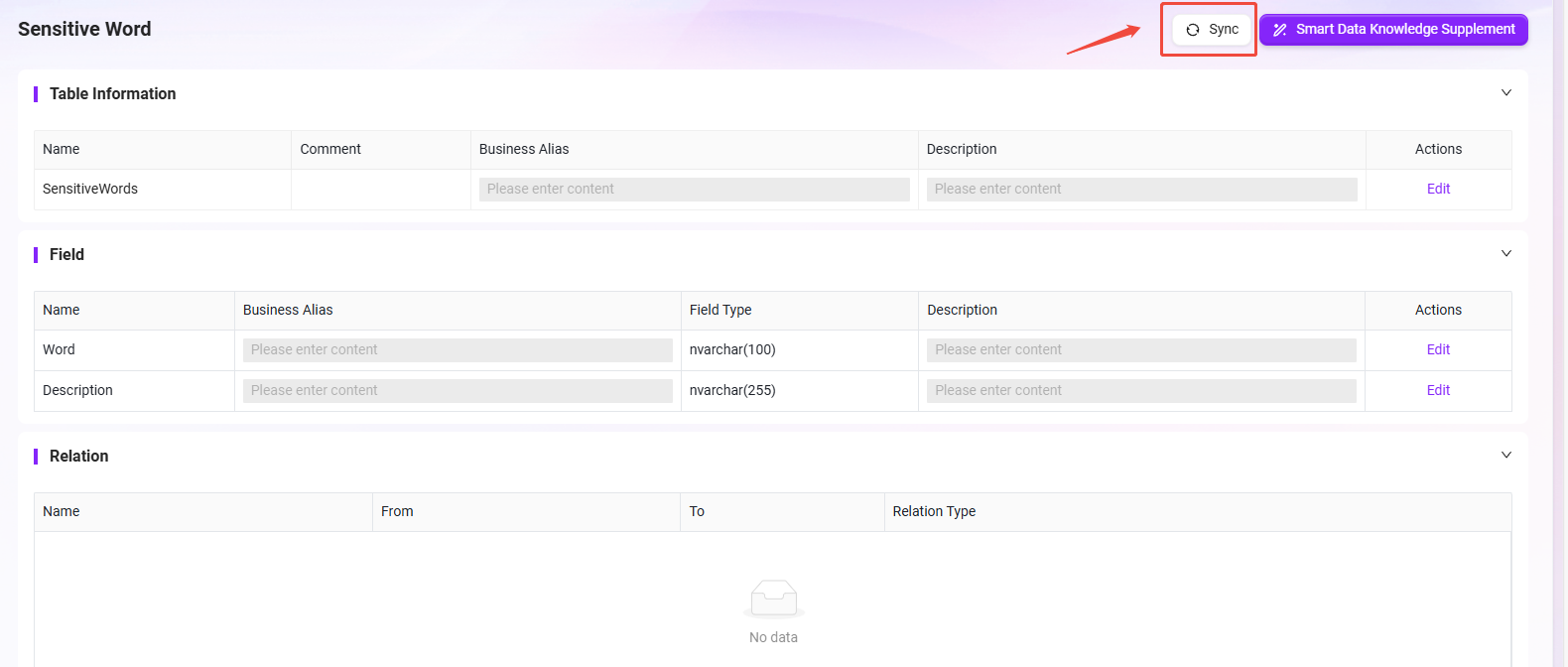Click Business Alias input for Word field
Viewport: 1568px width, 667px height.
[x=457, y=349]
